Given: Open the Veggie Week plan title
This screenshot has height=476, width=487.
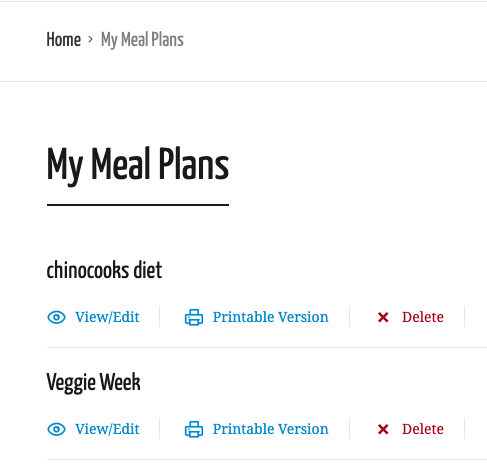Looking at the screenshot, I should 93,382.
